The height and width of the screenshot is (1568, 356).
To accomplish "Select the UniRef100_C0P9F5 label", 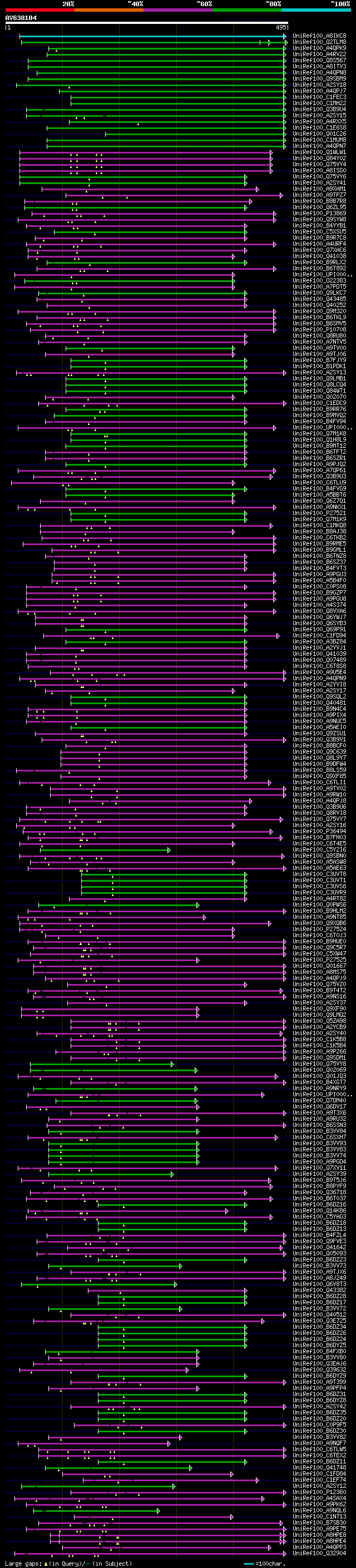I will [x=319, y=1424].
